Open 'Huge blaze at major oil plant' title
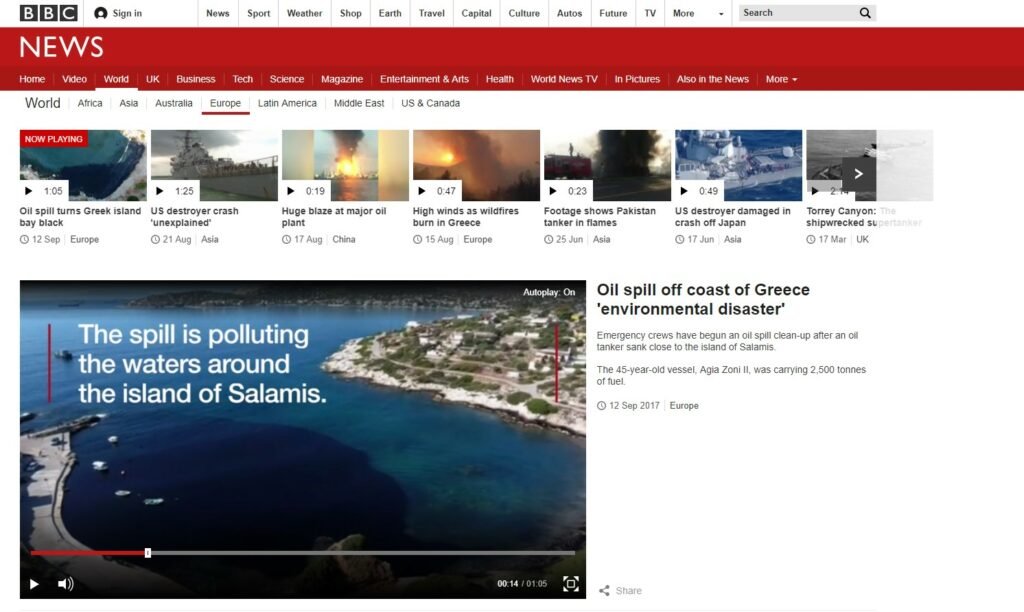This screenshot has width=1024, height=612. pyautogui.click(x=334, y=217)
